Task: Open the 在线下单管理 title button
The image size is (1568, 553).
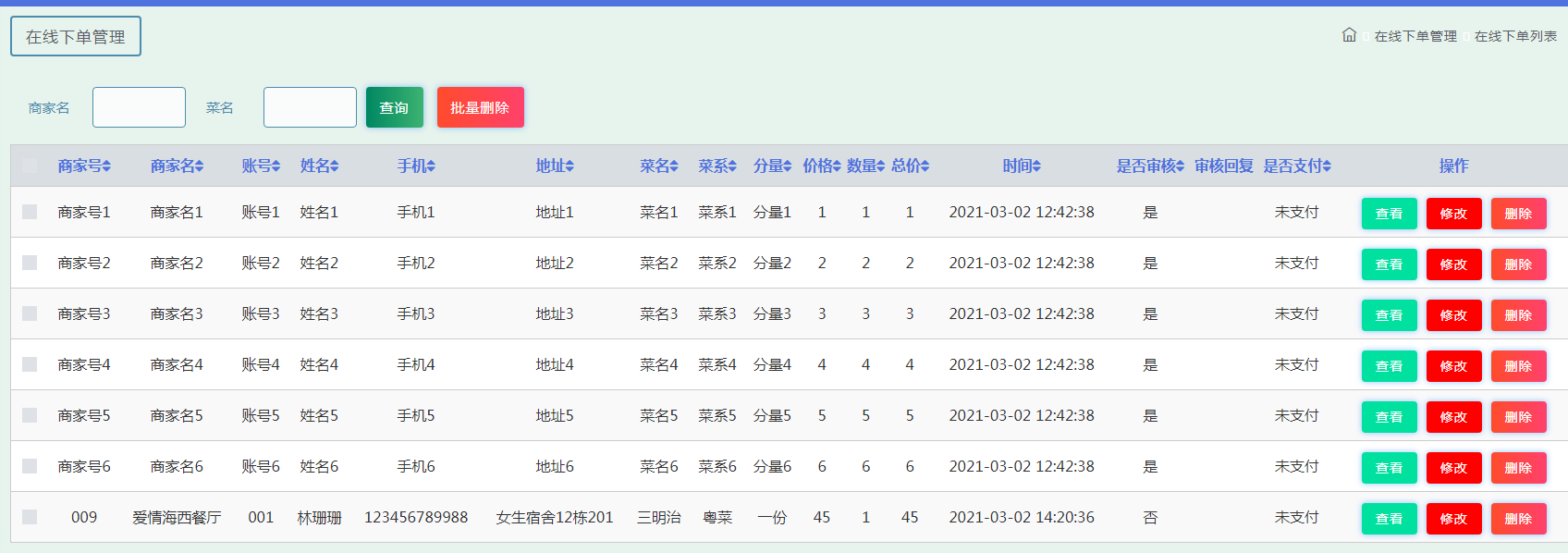Action: point(76,36)
